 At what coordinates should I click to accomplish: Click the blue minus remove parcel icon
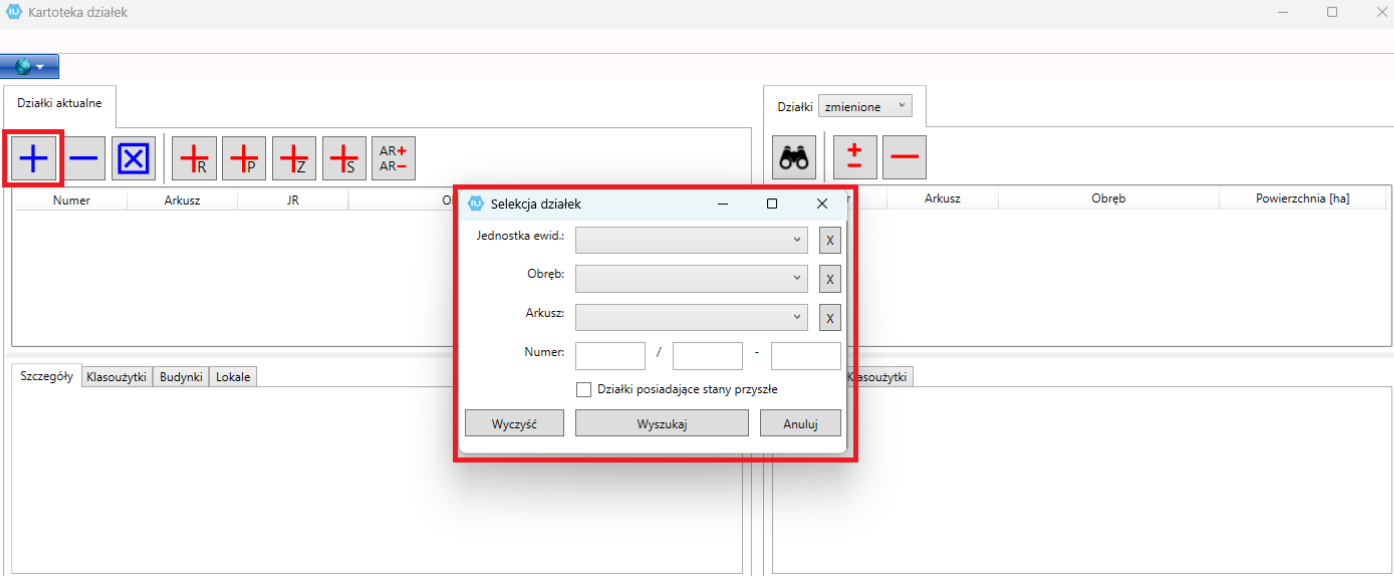[x=84, y=158]
